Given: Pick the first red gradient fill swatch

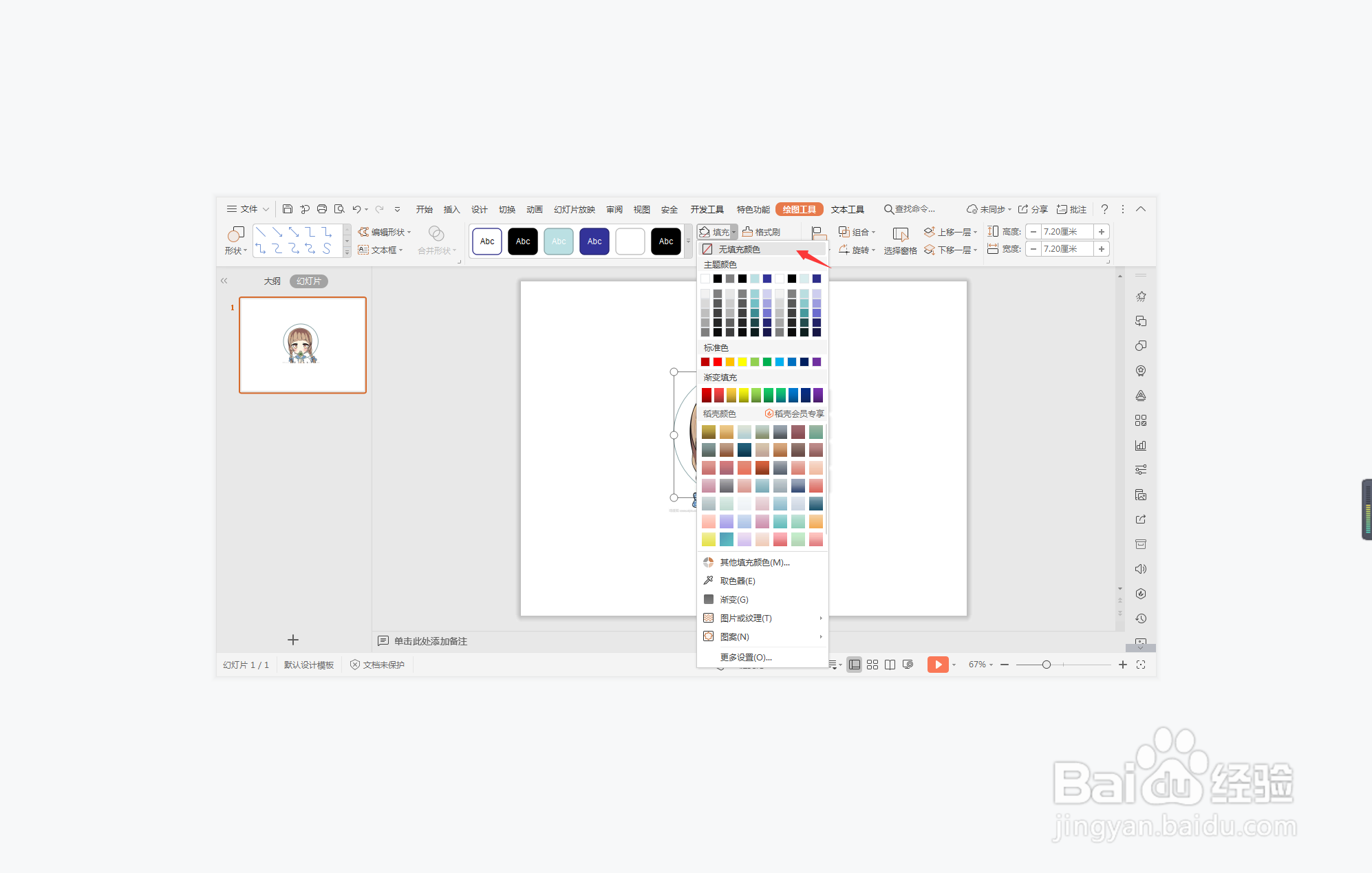Looking at the screenshot, I should tap(707, 395).
